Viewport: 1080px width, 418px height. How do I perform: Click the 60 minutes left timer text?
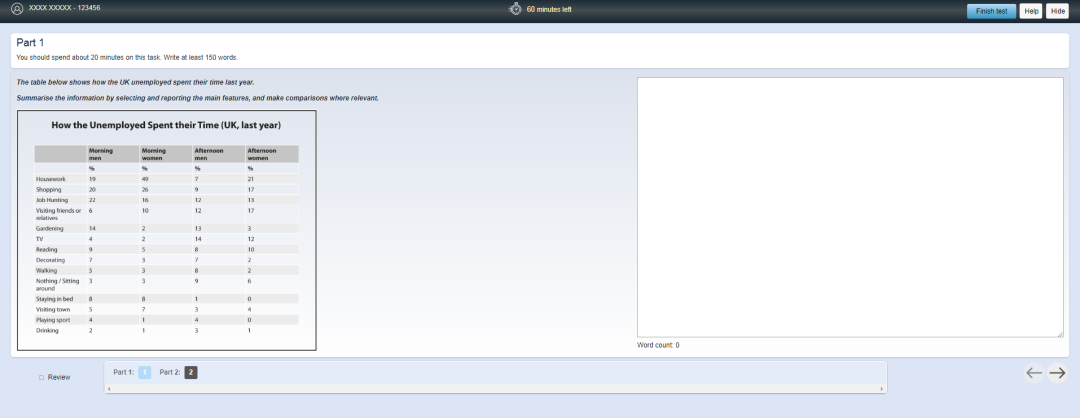tap(549, 9)
